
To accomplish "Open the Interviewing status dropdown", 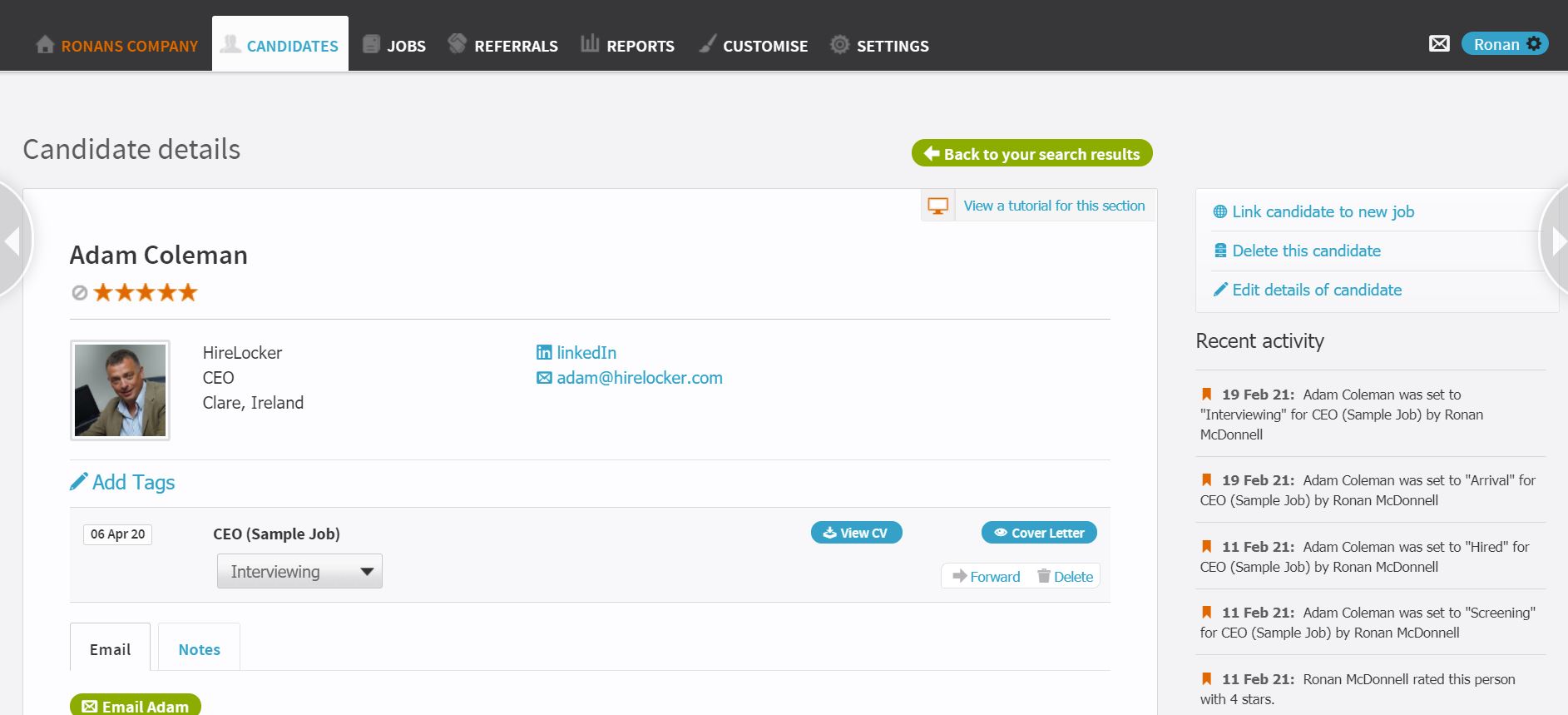I will pyautogui.click(x=299, y=572).
